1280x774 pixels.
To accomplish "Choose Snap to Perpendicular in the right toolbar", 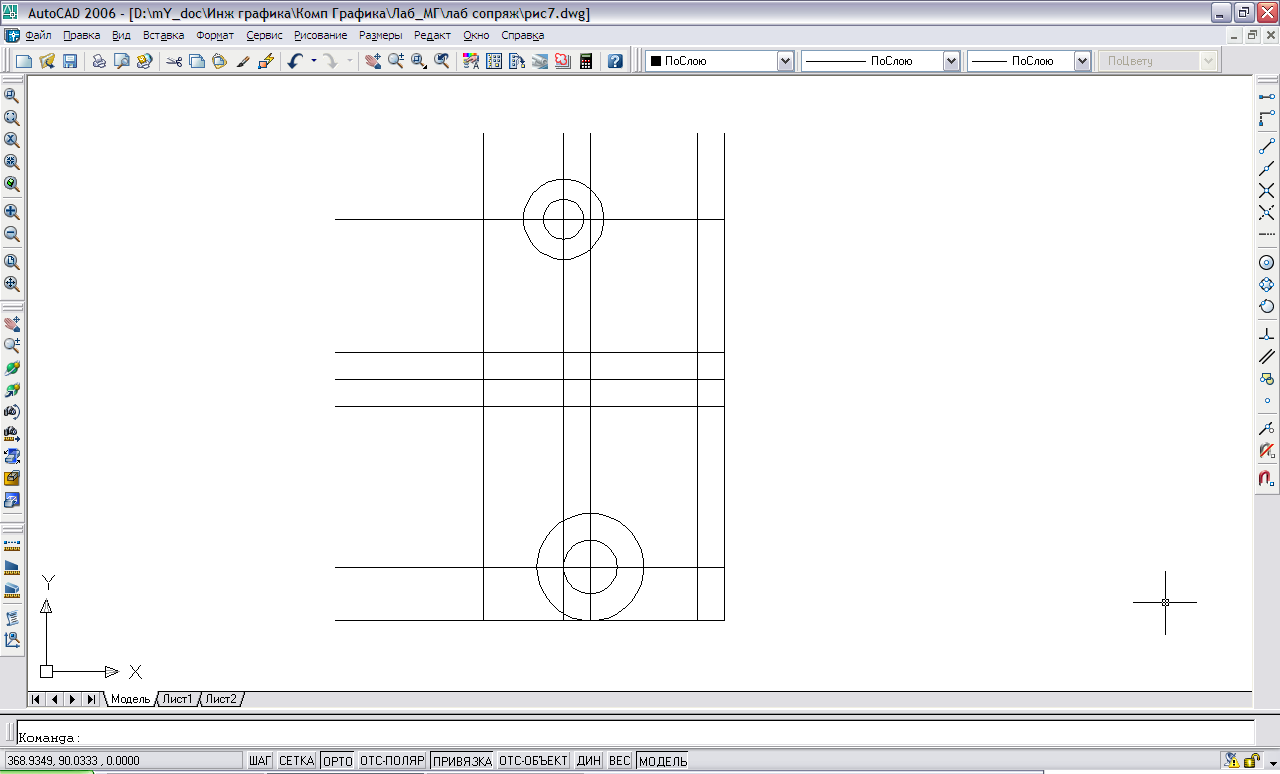I will coord(1267,334).
